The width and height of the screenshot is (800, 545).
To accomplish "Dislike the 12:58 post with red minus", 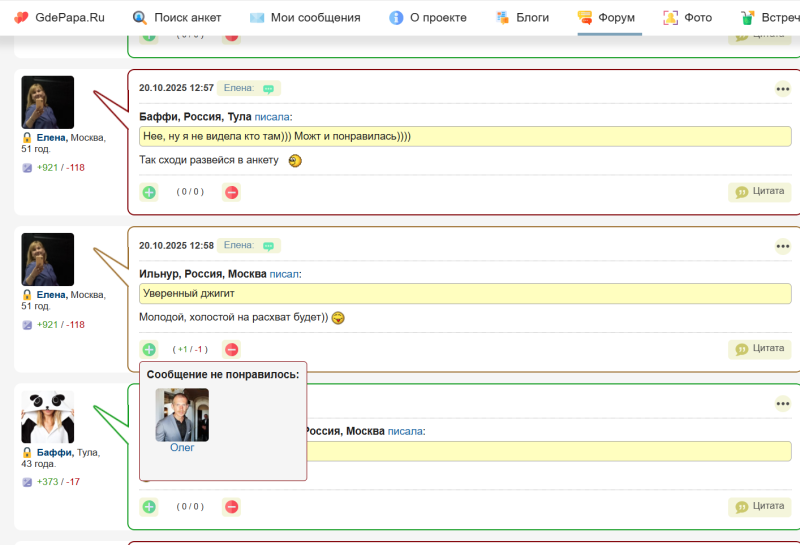I will [231, 349].
